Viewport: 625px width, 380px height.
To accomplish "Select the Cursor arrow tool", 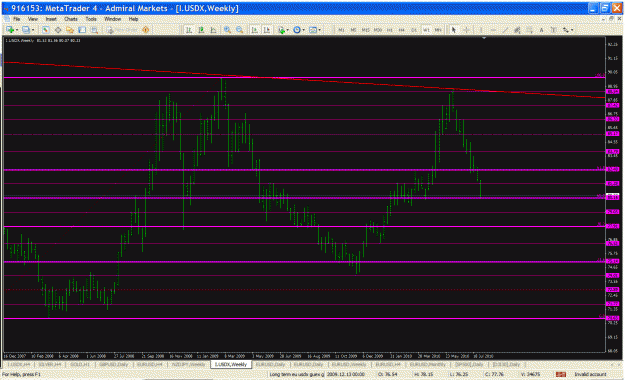I will (454, 30).
